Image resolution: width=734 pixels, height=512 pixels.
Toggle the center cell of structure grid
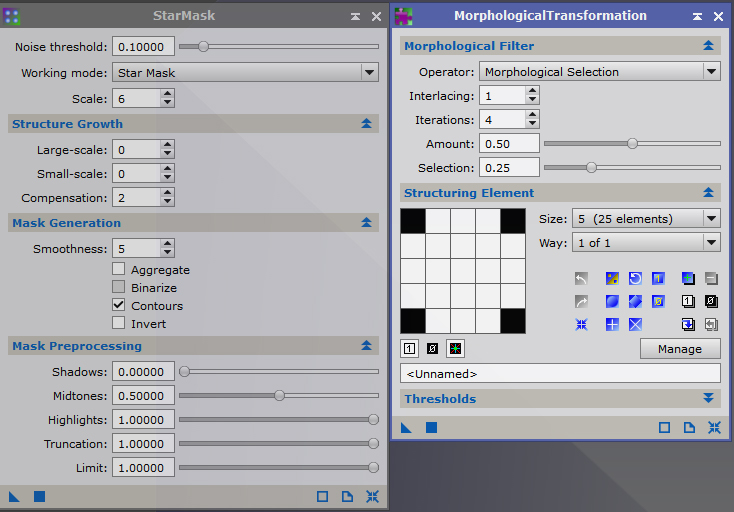click(x=463, y=271)
